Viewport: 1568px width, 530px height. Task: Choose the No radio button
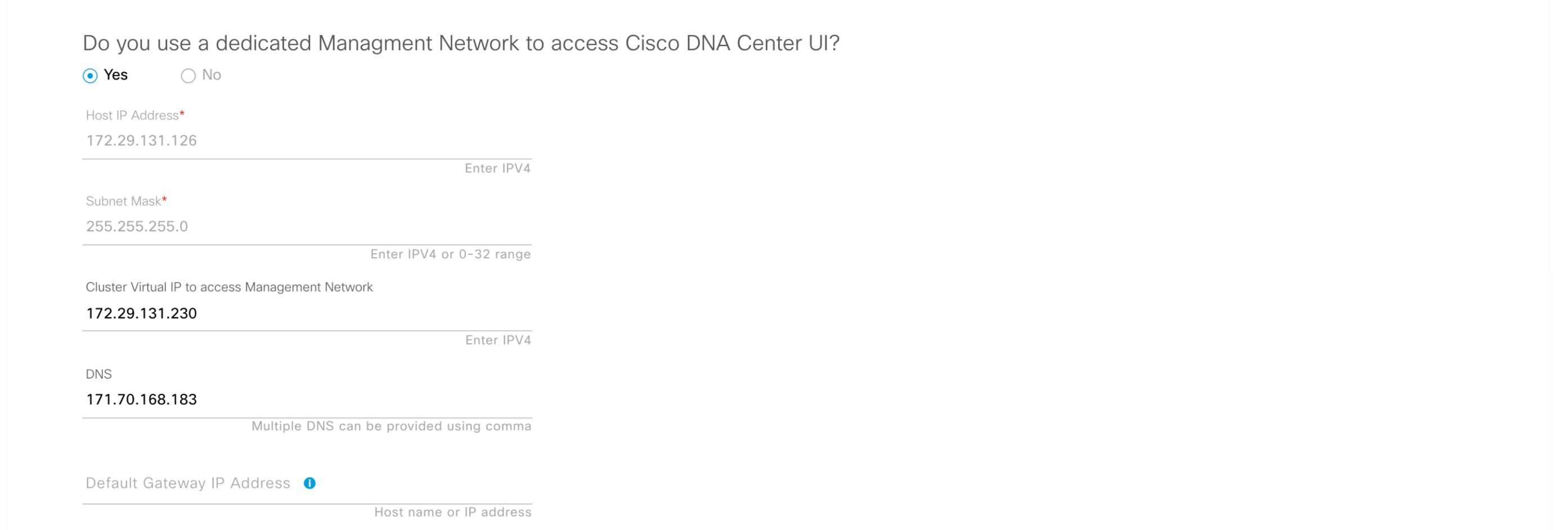[188, 75]
